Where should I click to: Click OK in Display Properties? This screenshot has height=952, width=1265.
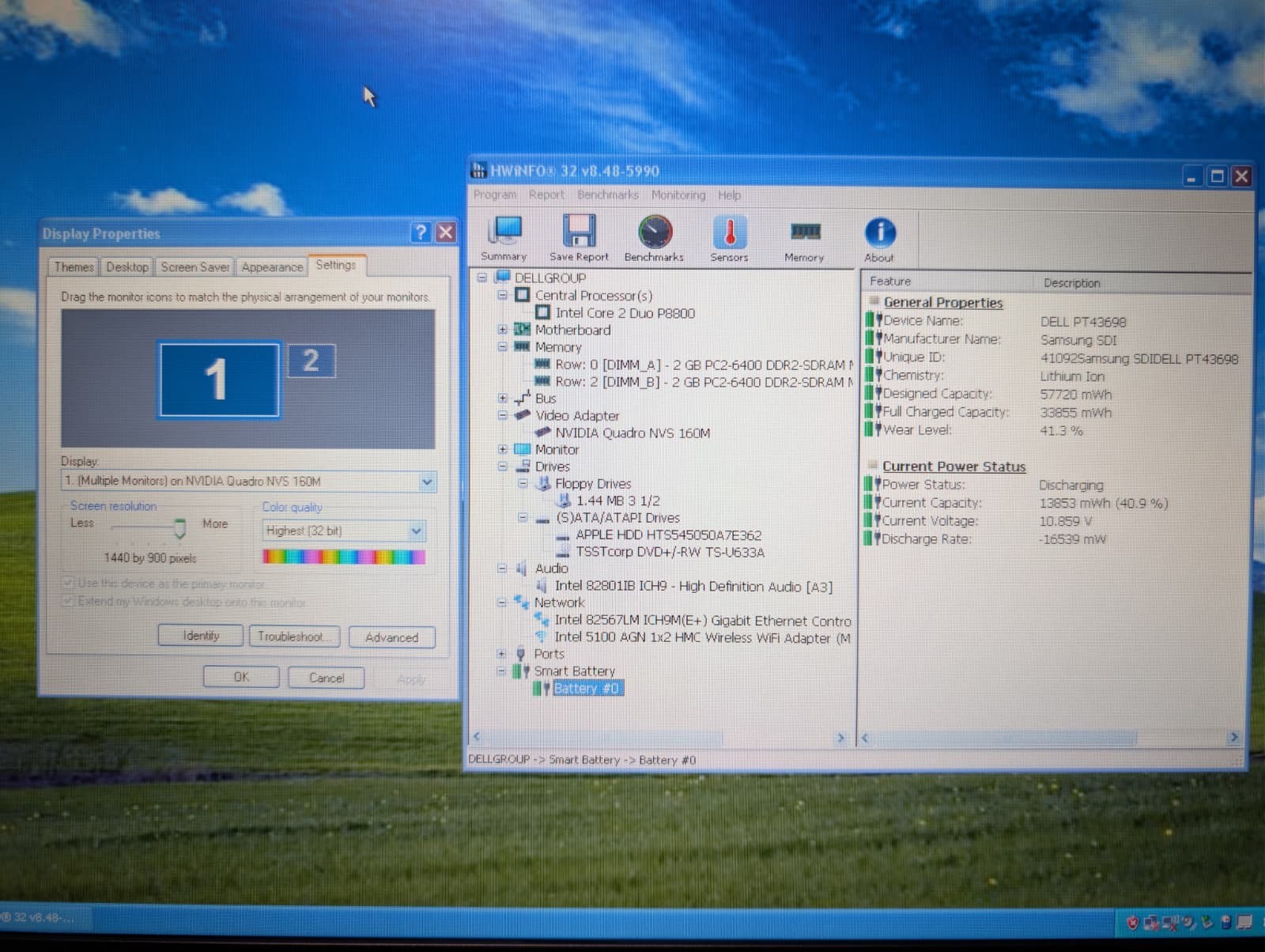click(x=241, y=678)
